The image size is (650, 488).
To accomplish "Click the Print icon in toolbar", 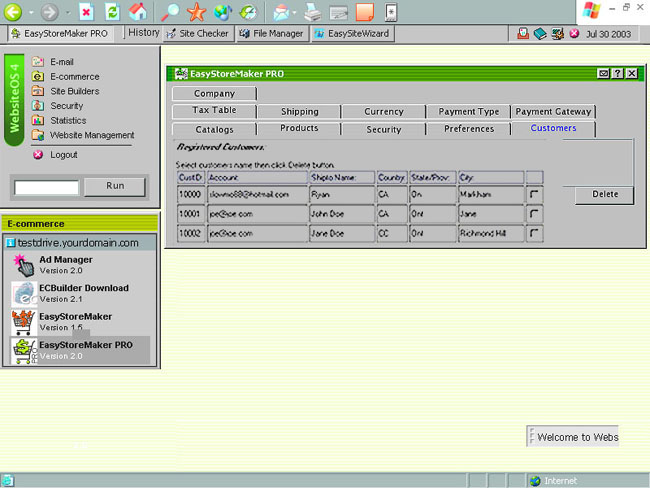I will (312, 12).
